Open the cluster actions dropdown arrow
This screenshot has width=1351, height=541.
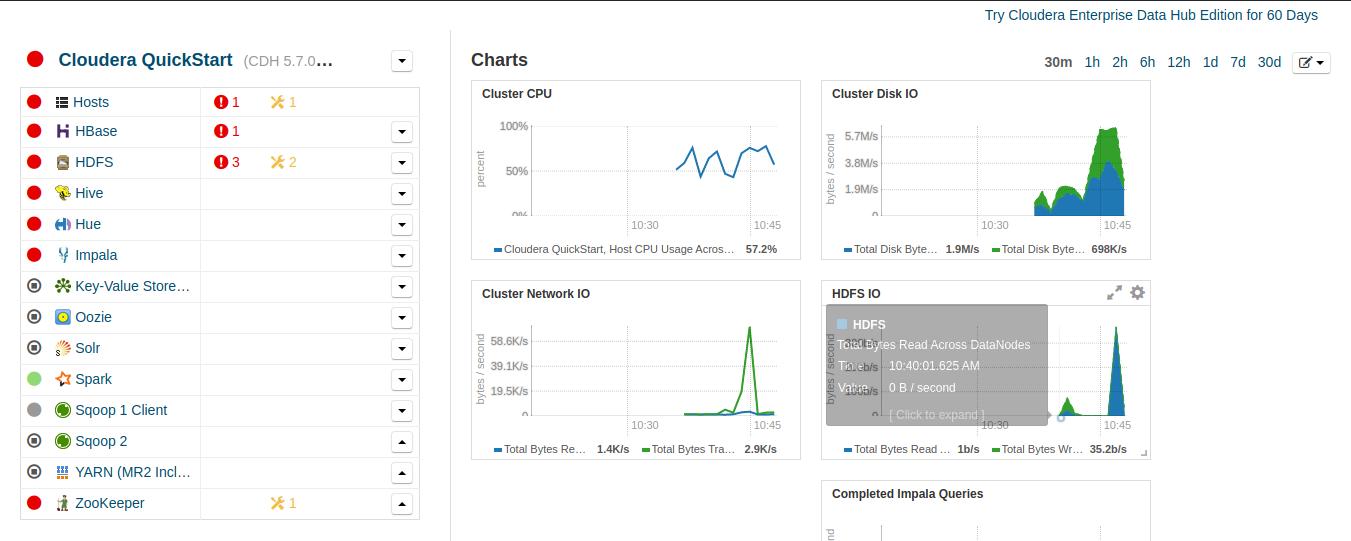coord(402,61)
